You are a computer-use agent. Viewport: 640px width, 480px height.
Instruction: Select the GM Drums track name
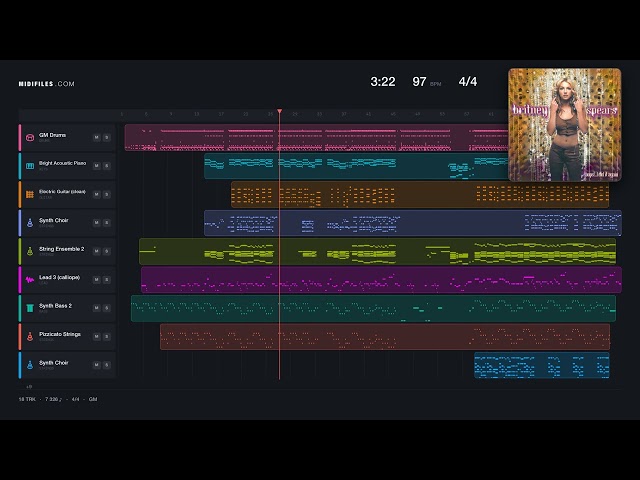point(52,135)
